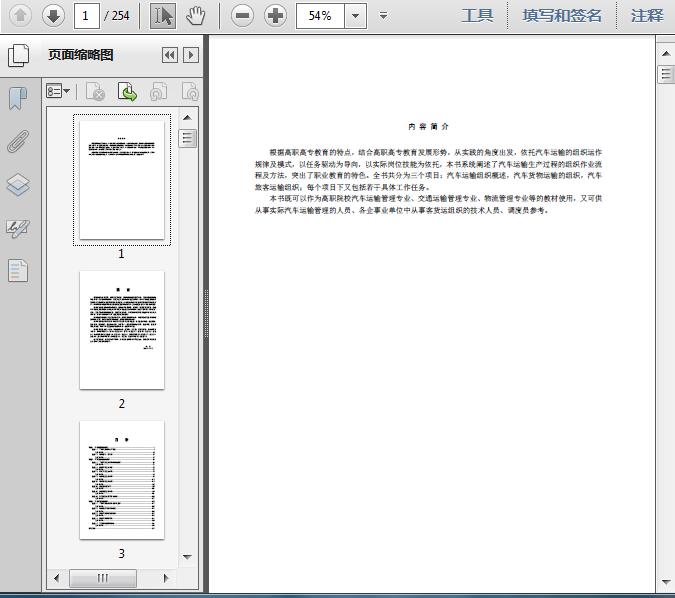Click the page label 3 under thumbnail
675x598 pixels.
tap(122, 553)
